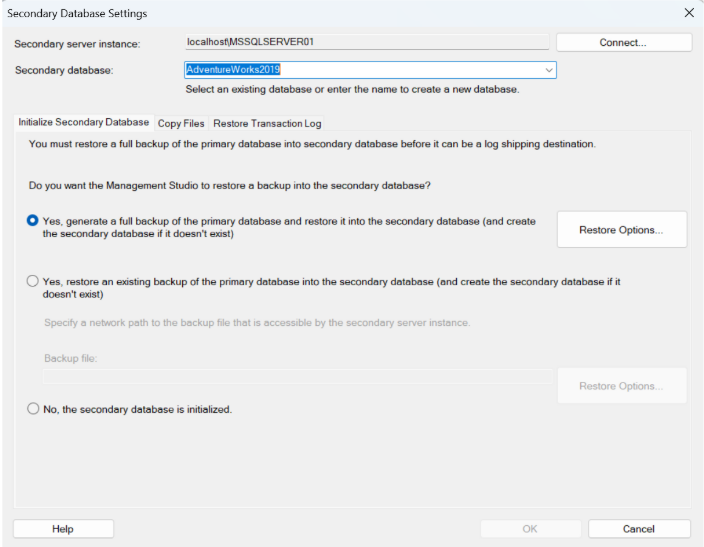The height and width of the screenshot is (547, 704).
Task: Click the Secondary database field label
Action: (65, 70)
